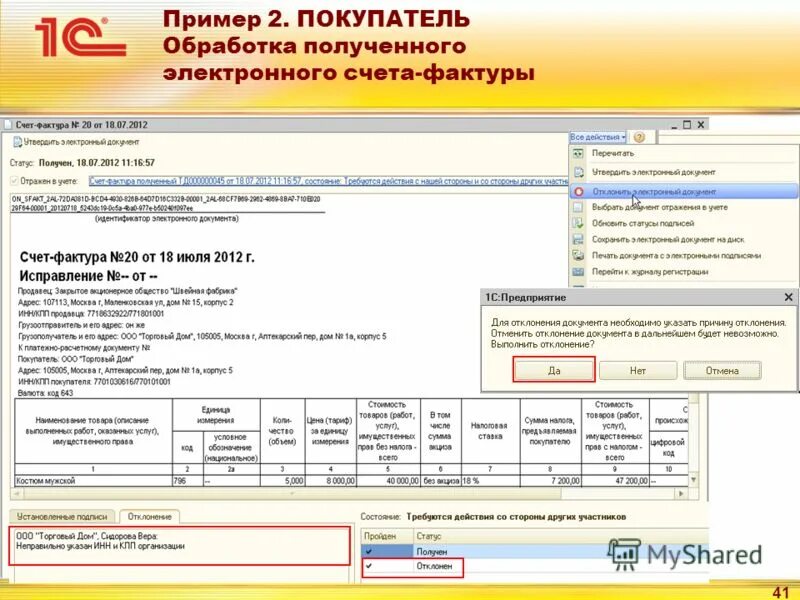Click the red Отклонить электронный документ icon
Viewport: 800px width, 600px height.
click(x=578, y=190)
